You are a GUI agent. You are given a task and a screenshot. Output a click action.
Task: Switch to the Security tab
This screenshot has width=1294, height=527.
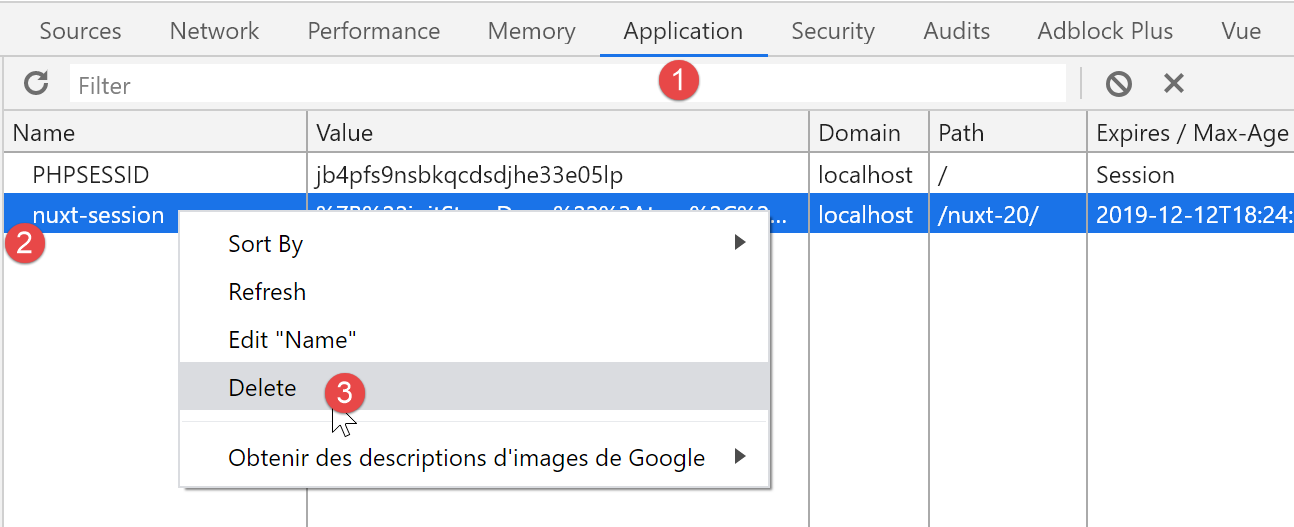tap(832, 31)
